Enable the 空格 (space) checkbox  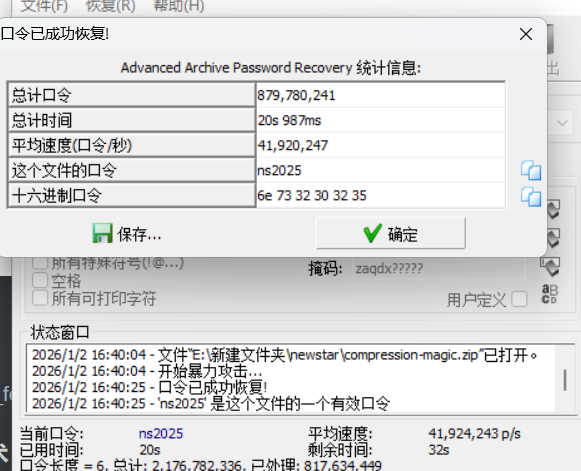pyautogui.click(x=40, y=281)
